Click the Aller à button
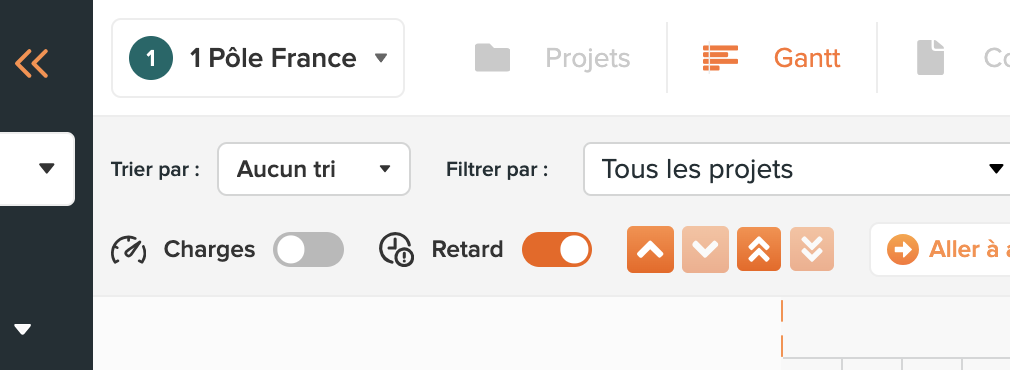 pyautogui.click(x=940, y=249)
